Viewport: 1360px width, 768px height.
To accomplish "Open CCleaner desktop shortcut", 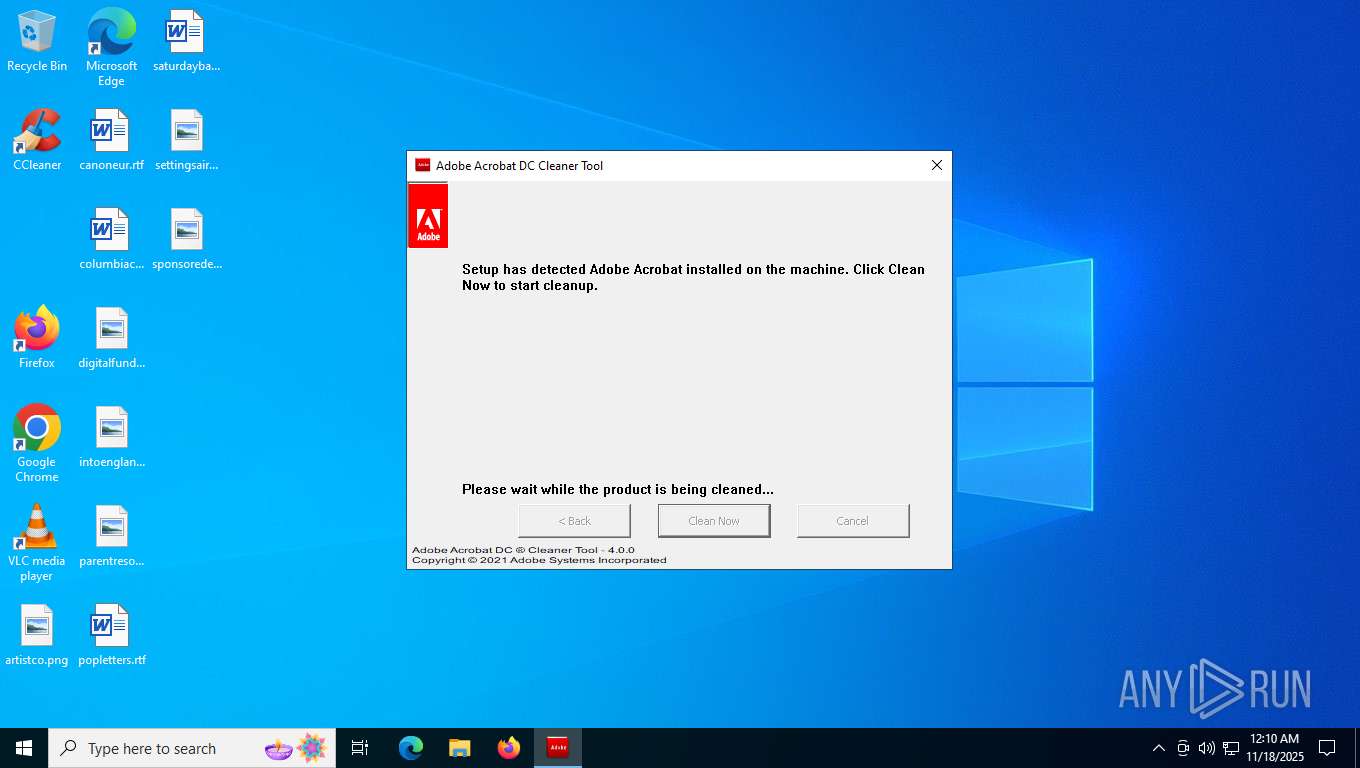I will [37, 141].
